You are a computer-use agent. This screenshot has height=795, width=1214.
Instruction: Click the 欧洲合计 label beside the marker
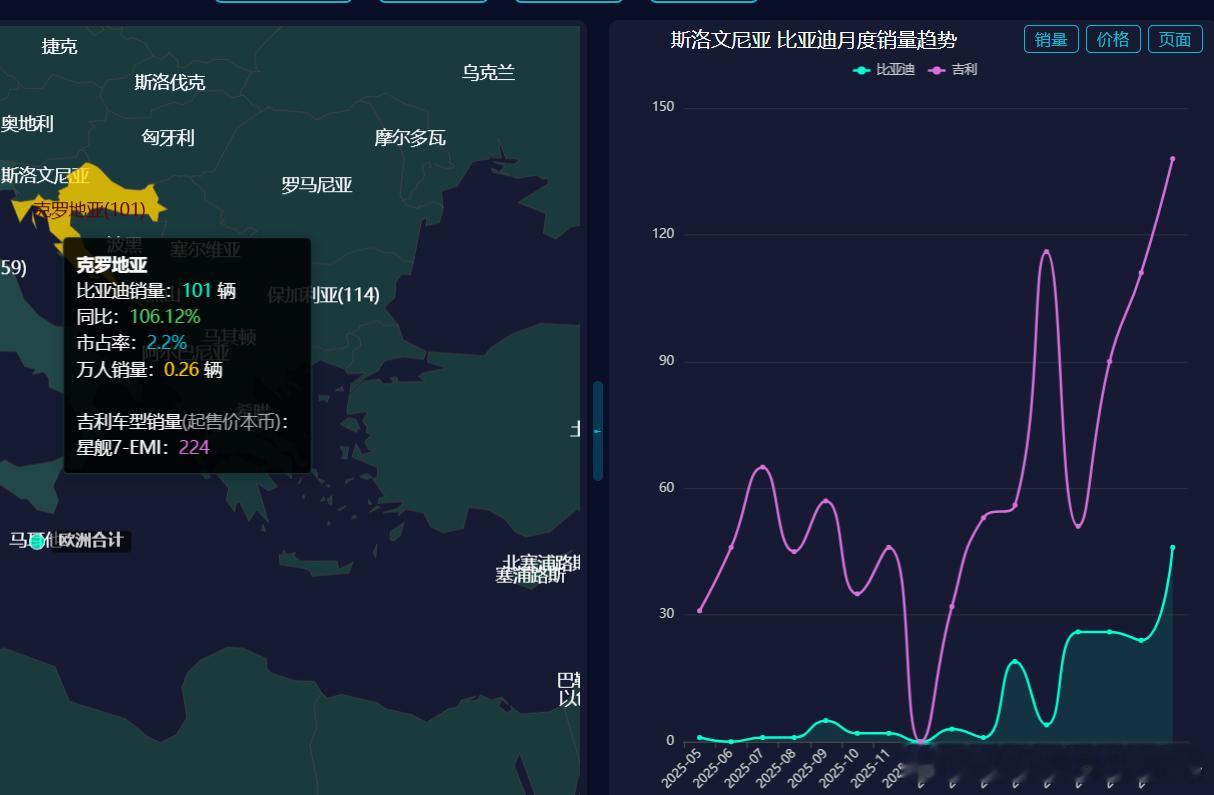[x=90, y=541]
